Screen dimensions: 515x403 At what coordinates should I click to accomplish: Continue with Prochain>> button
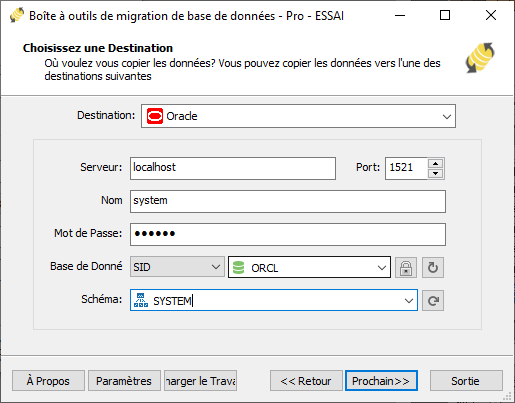click(x=381, y=380)
